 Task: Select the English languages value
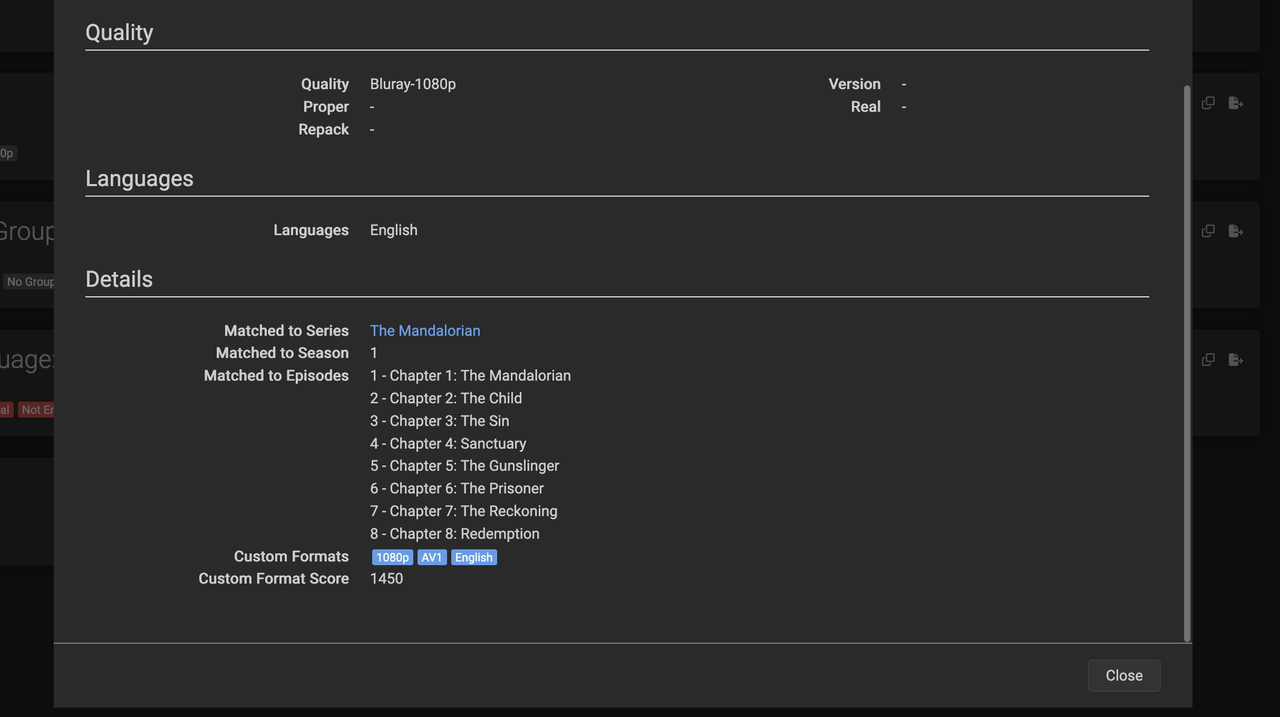[394, 230]
